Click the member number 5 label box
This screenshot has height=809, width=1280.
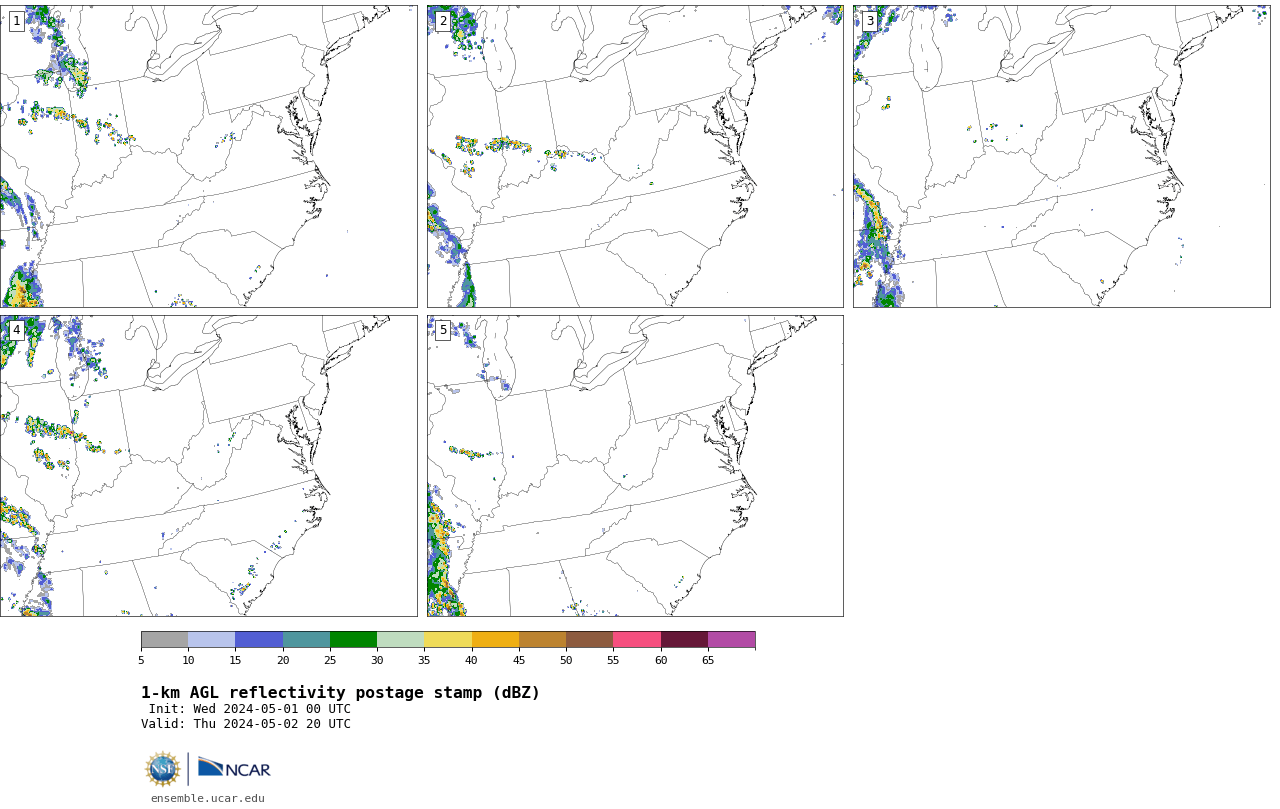[x=443, y=330]
